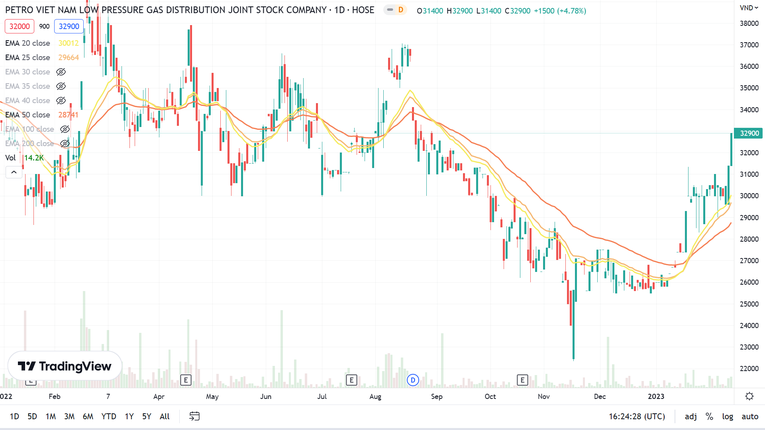Open the VND currency dropdown

[748, 8]
